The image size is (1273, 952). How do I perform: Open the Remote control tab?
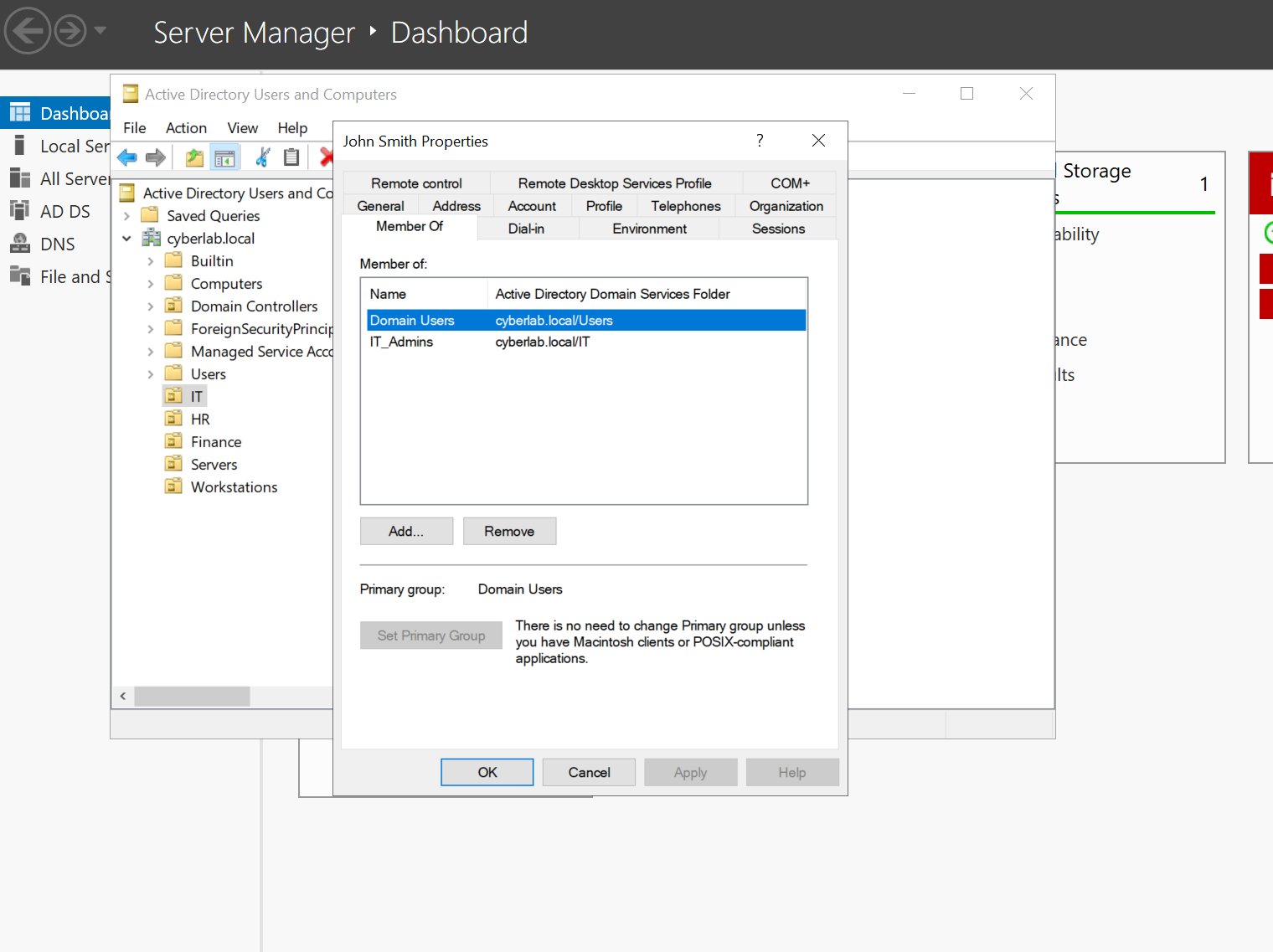click(x=416, y=183)
